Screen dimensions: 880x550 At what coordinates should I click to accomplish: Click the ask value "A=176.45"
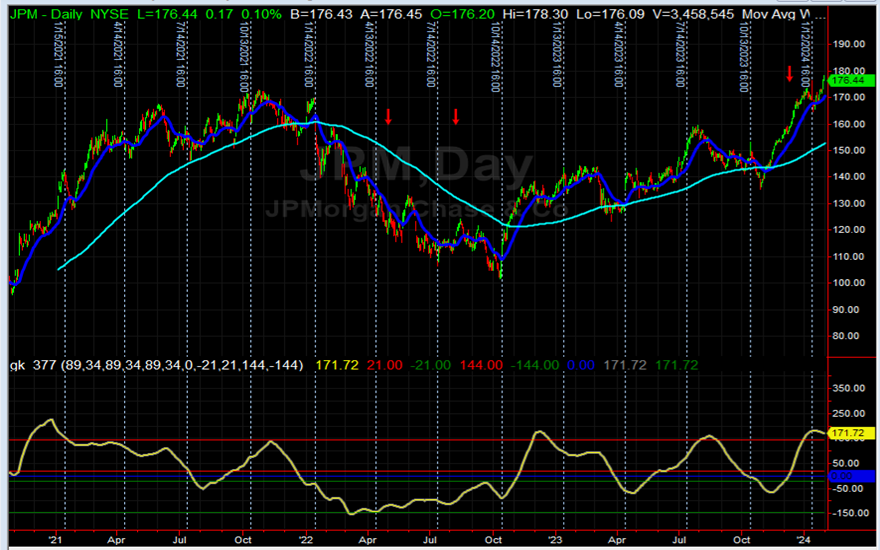(391, 15)
